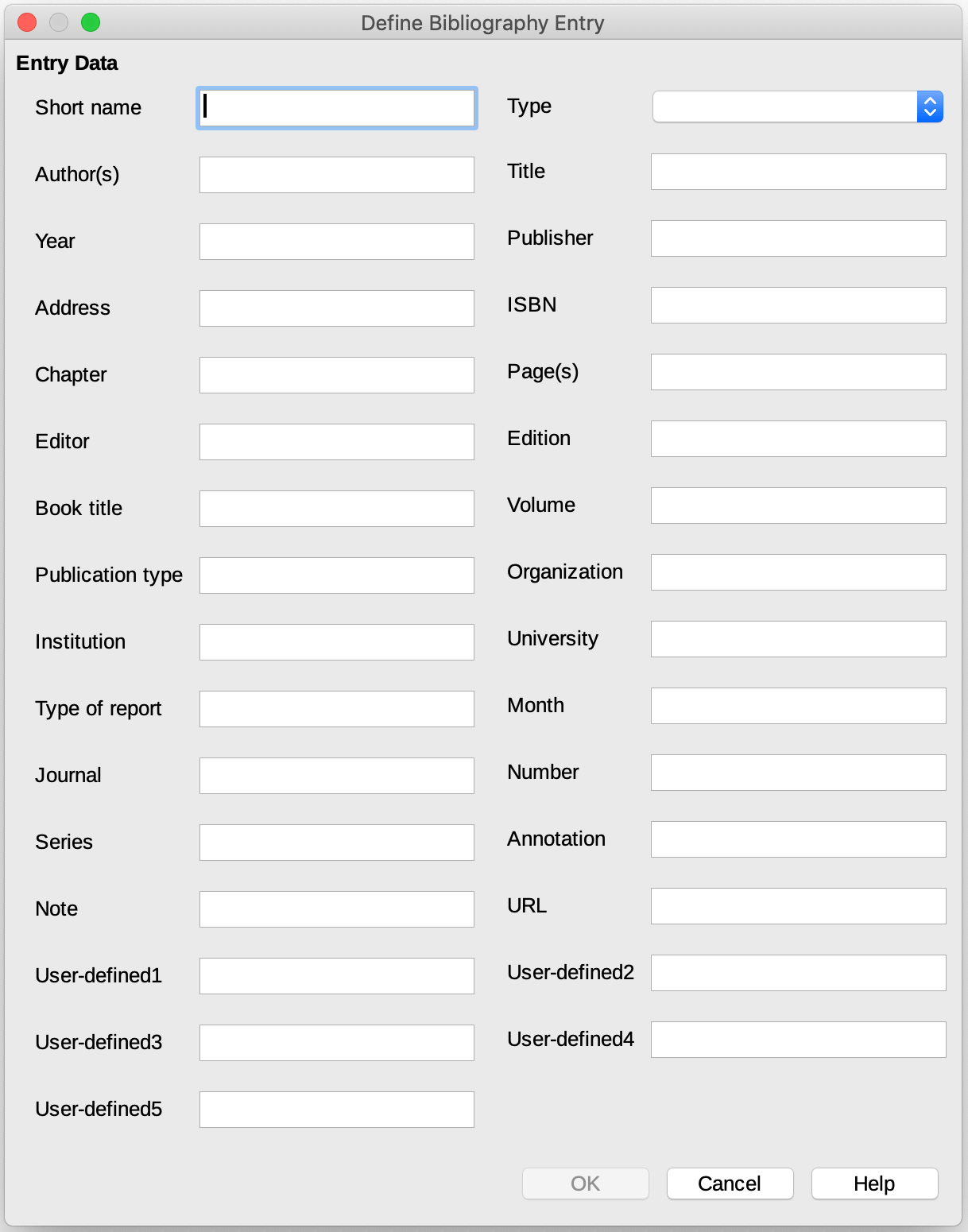The image size is (968, 1232).
Task: Select the Type of report field
Action: pyautogui.click(x=336, y=708)
